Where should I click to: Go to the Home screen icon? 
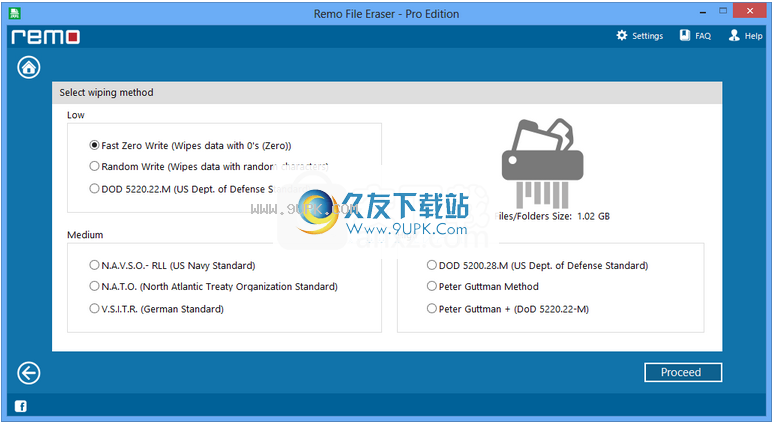click(x=29, y=68)
